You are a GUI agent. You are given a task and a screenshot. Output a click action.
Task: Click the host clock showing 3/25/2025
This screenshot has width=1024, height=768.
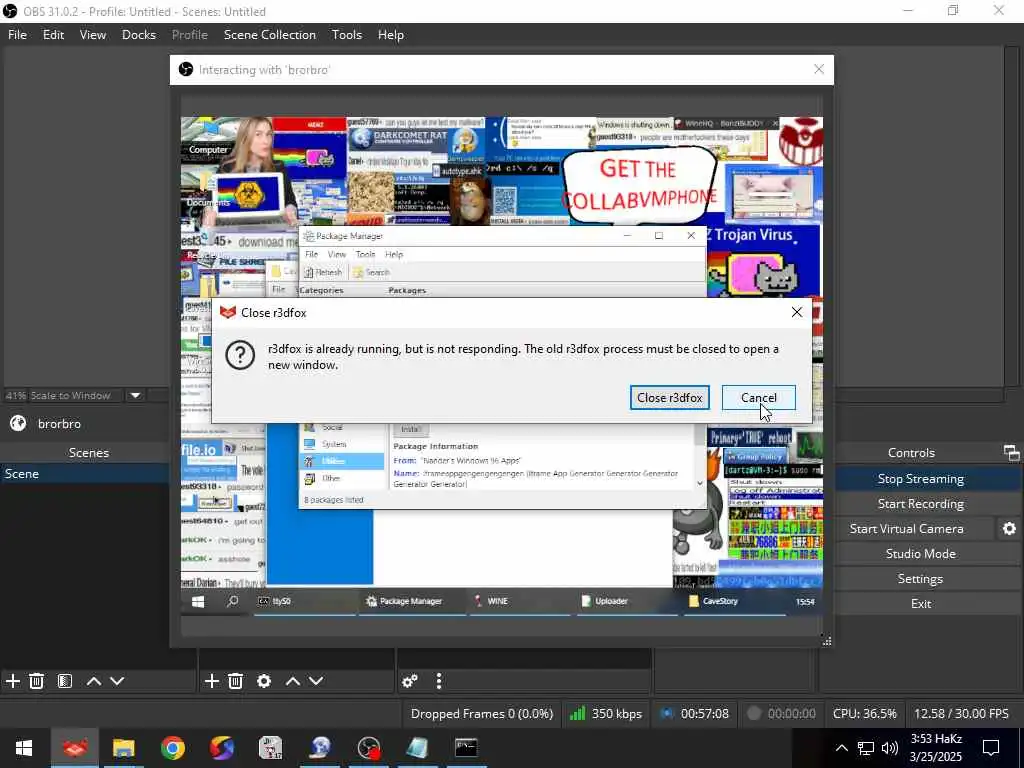[936, 748]
